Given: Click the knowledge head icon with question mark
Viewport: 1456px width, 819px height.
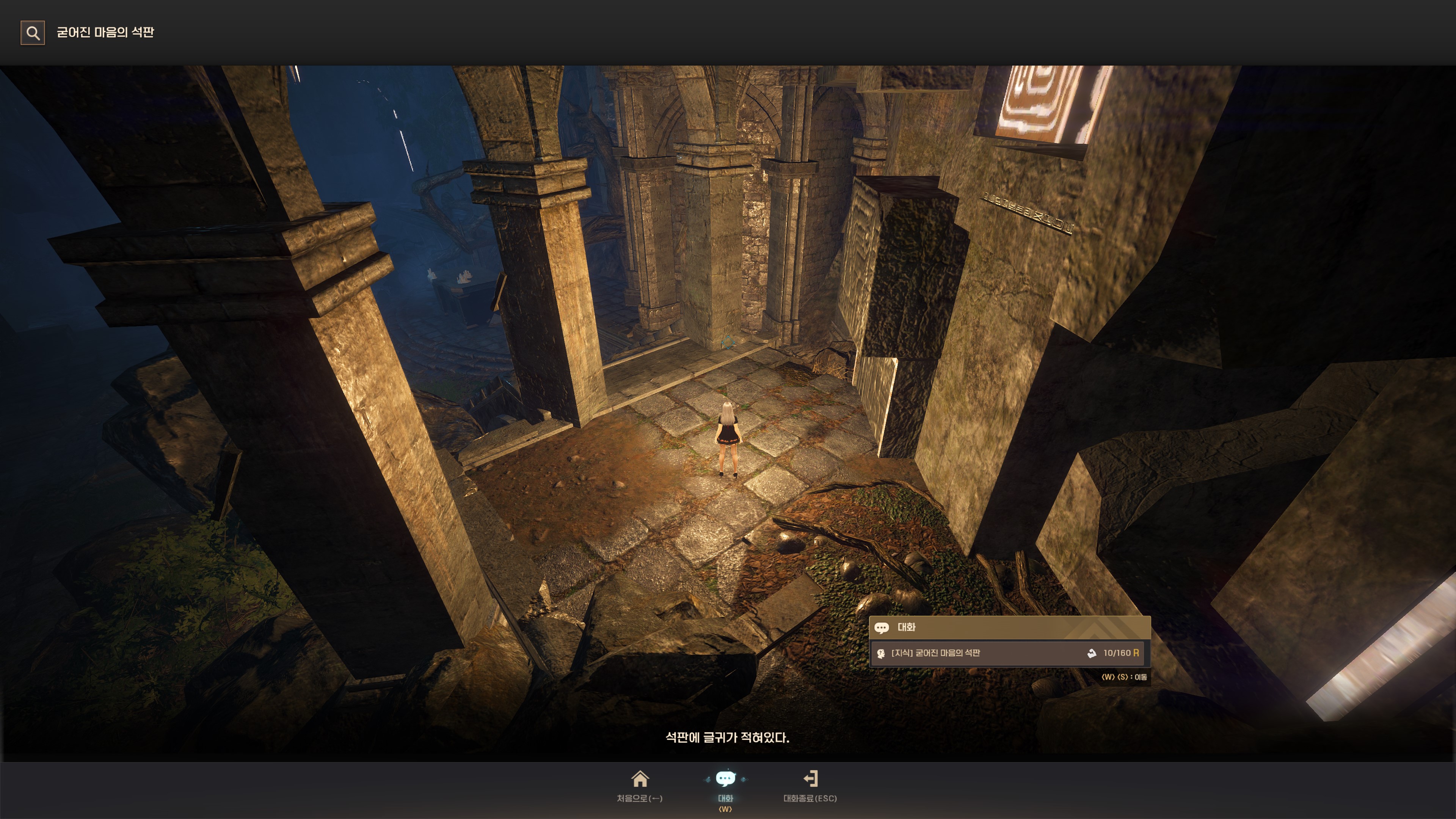Looking at the screenshot, I should point(880,653).
